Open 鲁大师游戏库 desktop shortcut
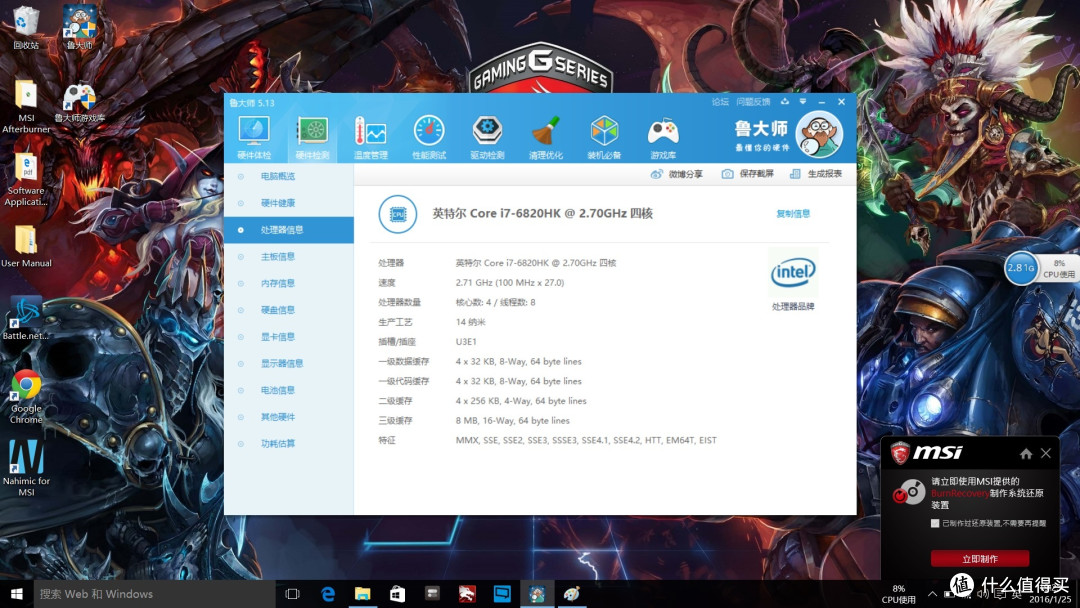Viewport: 1080px width, 608px height. 79,103
